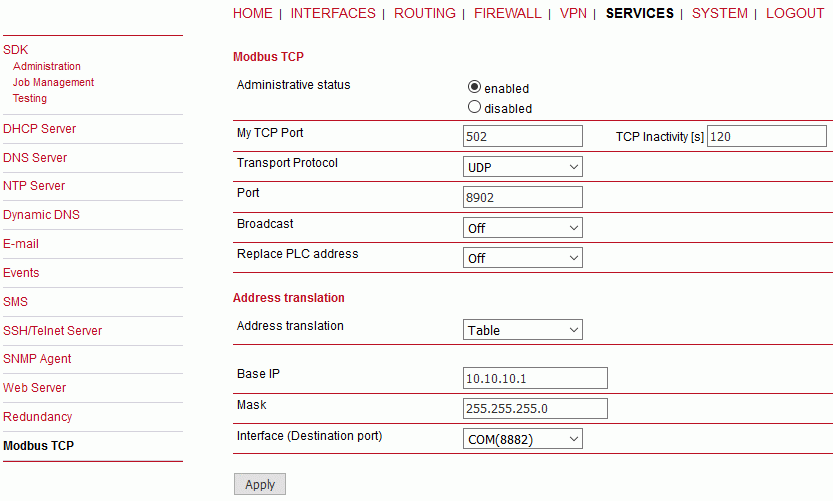Click the Base IP address field
833x501 pixels.
pos(535,378)
